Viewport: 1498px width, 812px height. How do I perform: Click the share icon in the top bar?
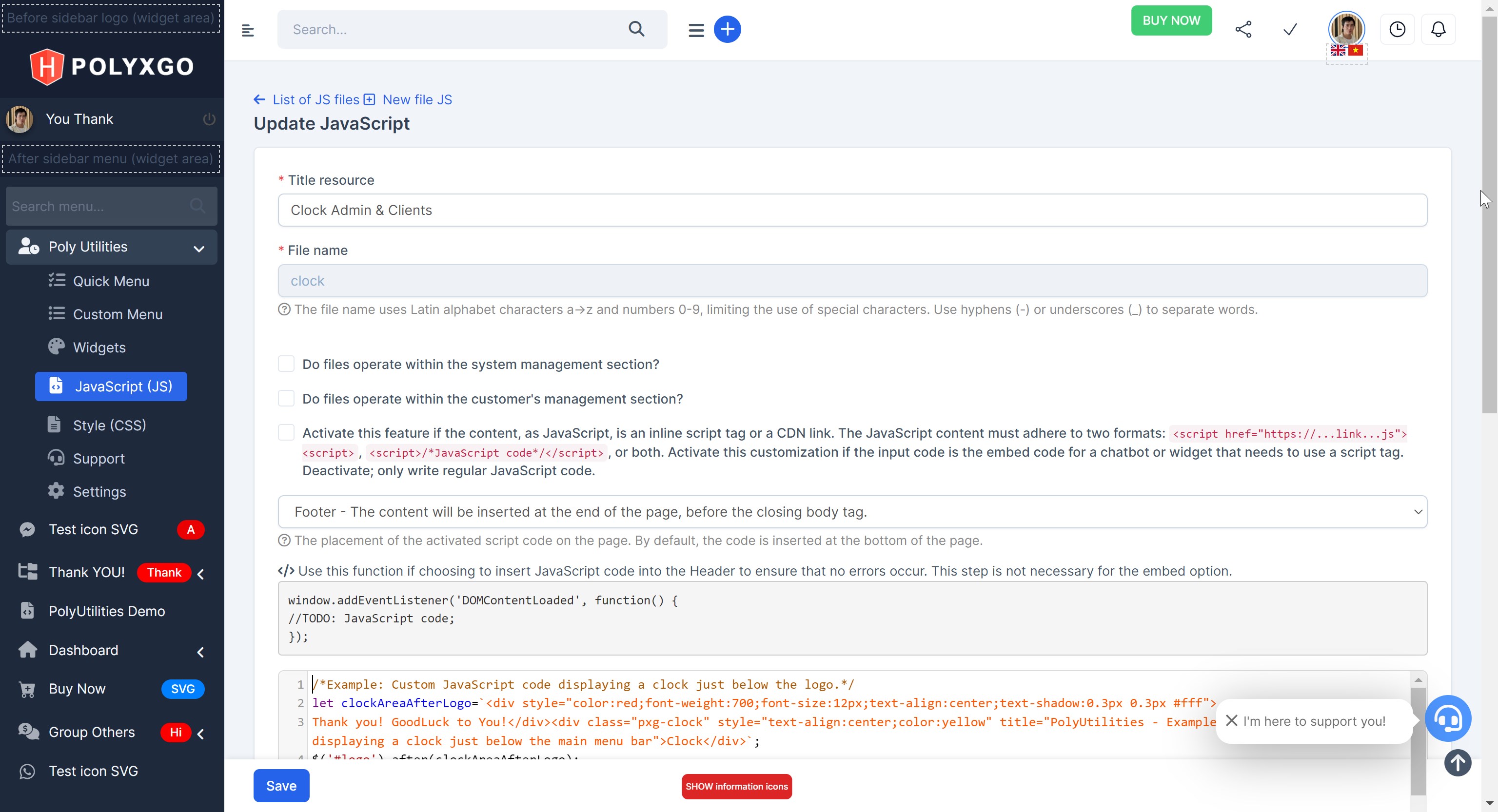(1244, 28)
